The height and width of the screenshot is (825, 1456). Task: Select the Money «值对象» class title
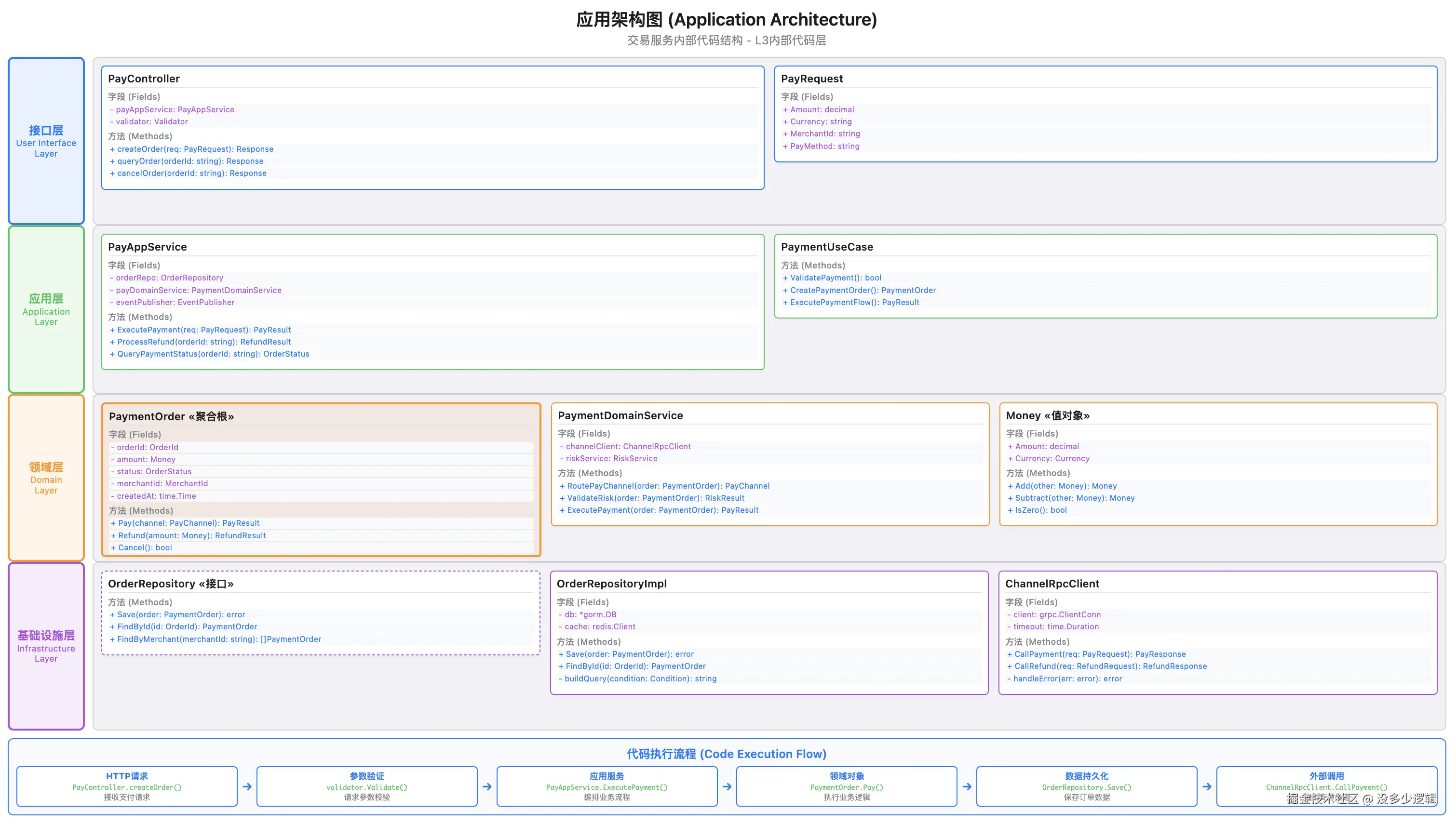1047,415
